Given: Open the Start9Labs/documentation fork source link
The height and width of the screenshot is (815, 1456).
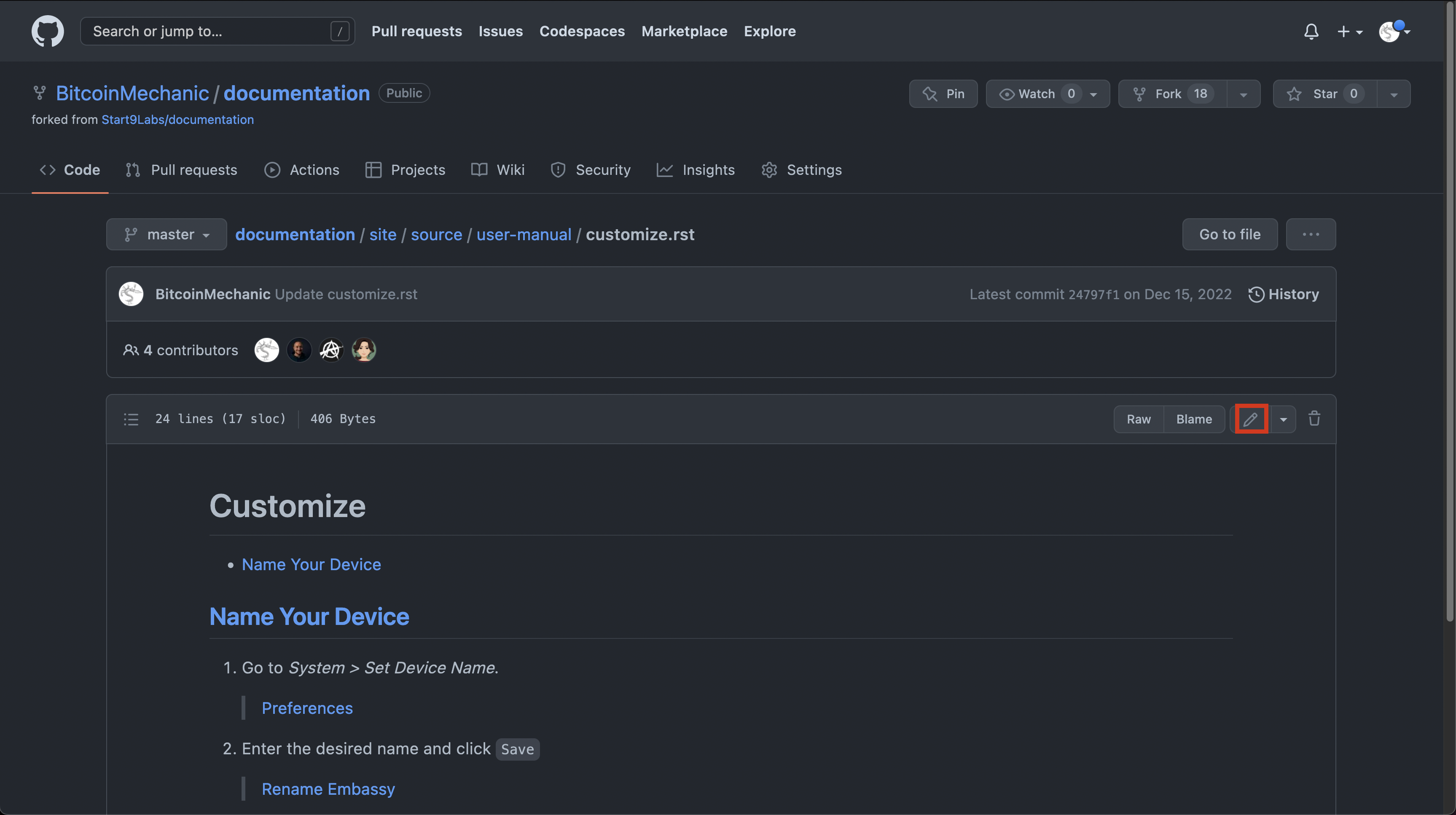Looking at the screenshot, I should (177, 120).
